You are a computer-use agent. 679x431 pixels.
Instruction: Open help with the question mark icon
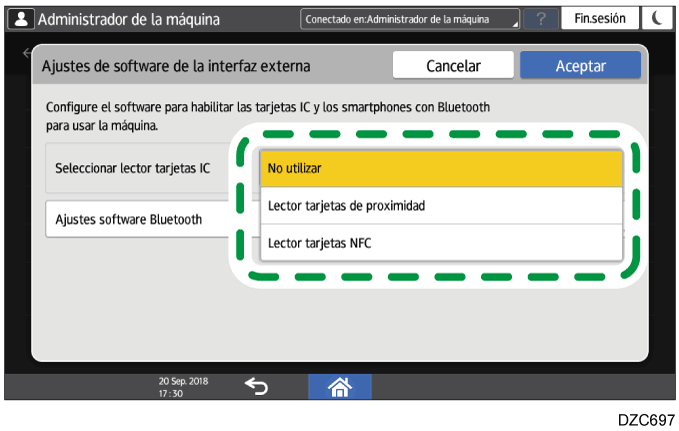click(x=539, y=19)
